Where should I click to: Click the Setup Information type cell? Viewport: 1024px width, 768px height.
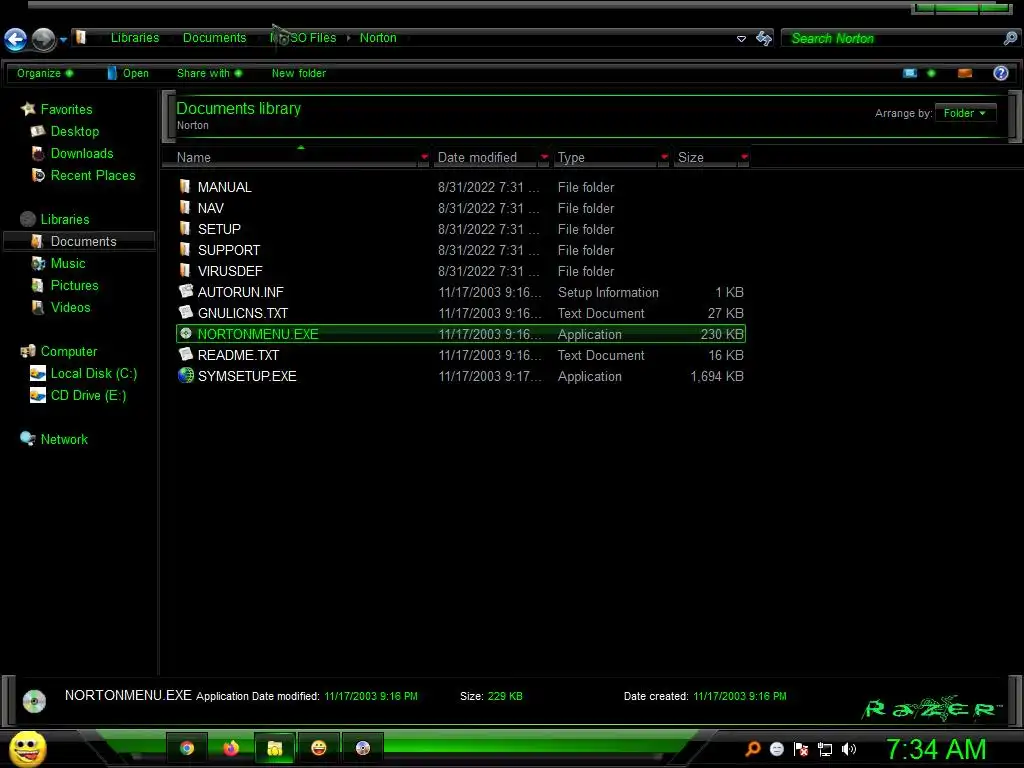(x=608, y=293)
